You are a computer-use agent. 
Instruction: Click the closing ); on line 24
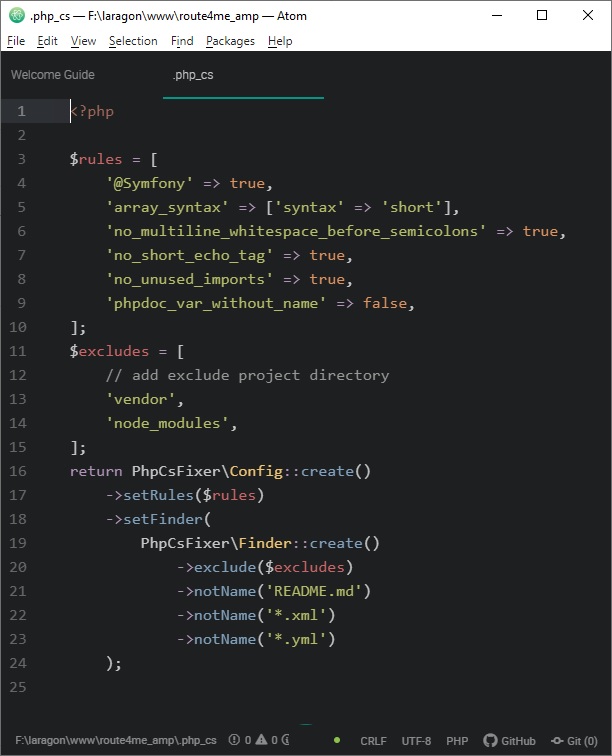click(x=114, y=663)
